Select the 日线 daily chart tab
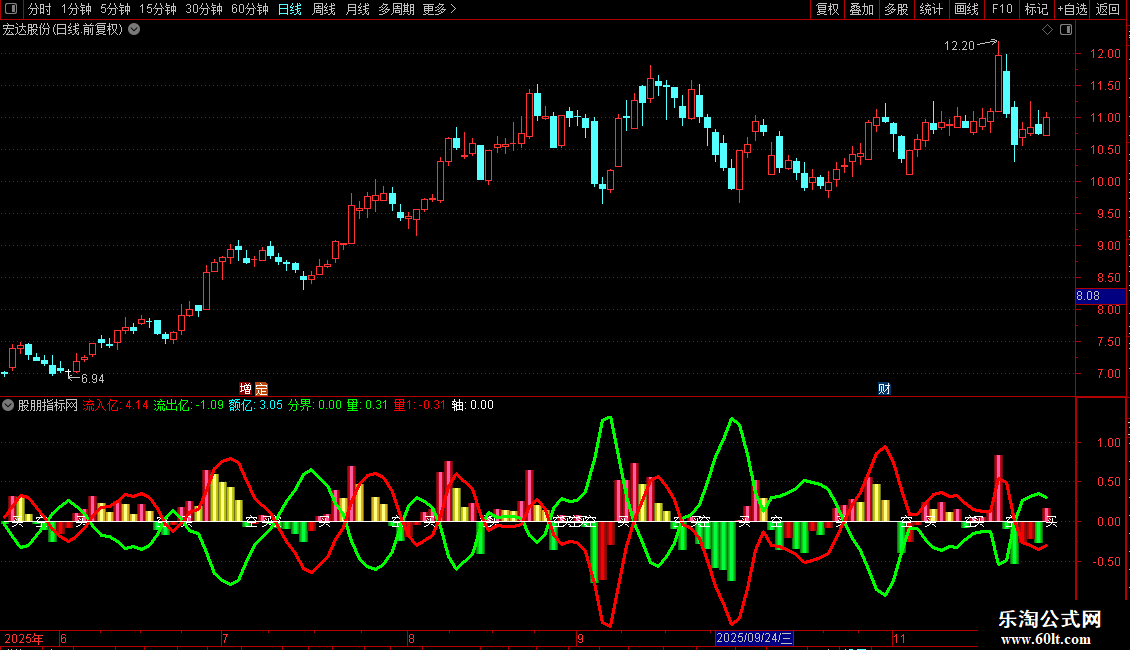 (x=290, y=9)
